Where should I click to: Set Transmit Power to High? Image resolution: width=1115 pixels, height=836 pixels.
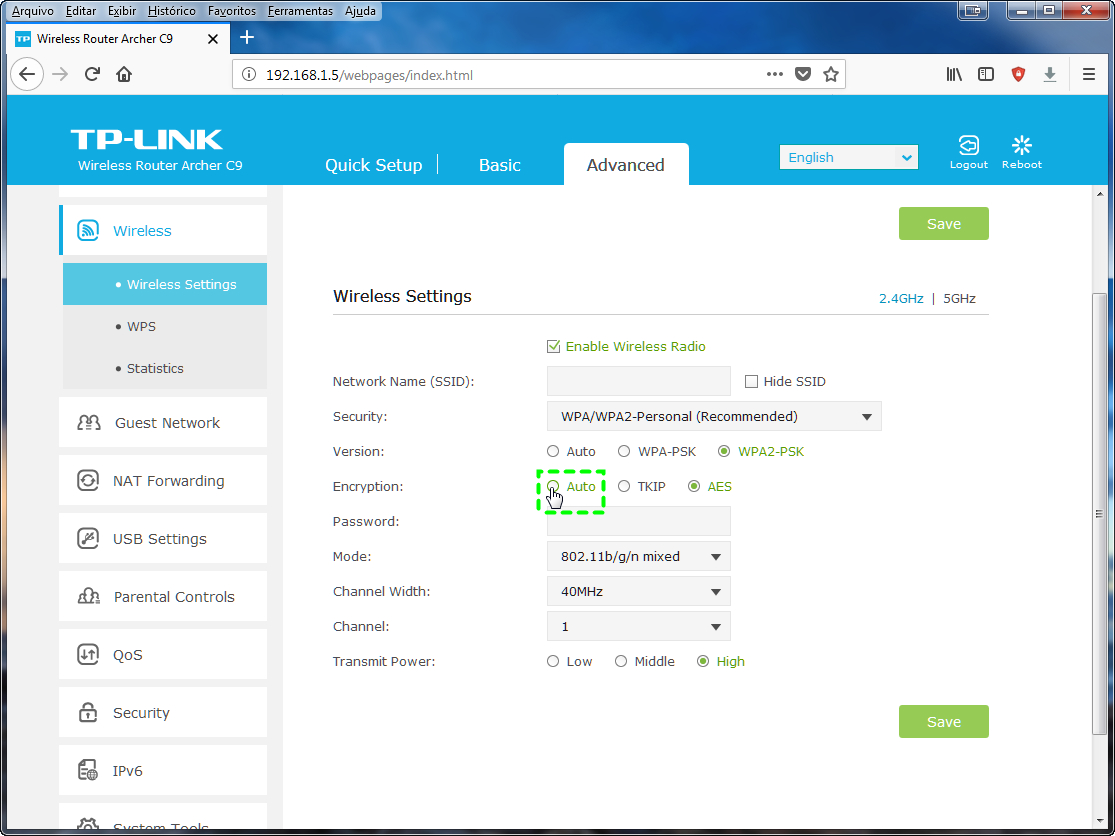tap(703, 661)
